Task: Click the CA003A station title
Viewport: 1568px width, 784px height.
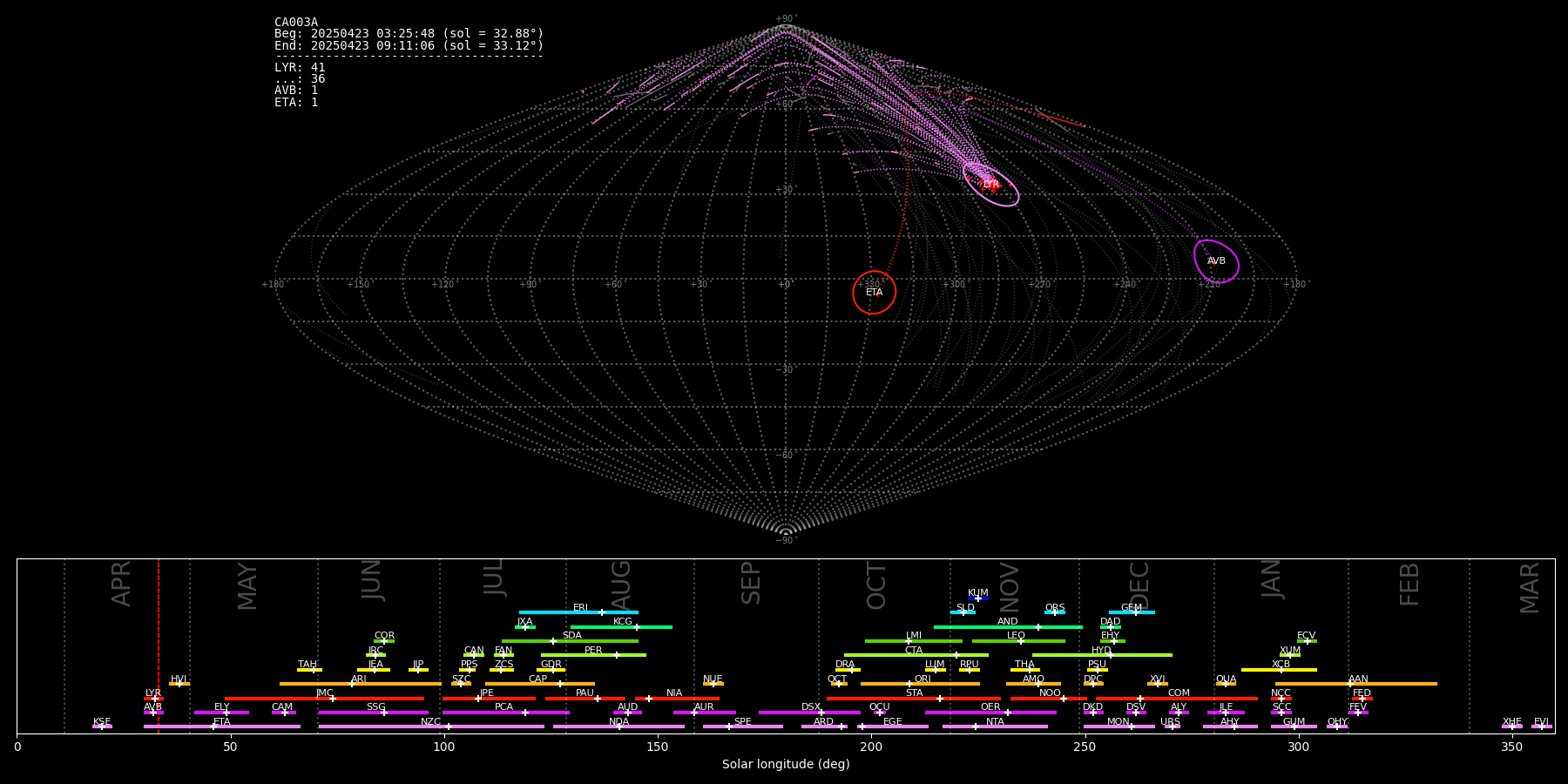Action: (296, 23)
